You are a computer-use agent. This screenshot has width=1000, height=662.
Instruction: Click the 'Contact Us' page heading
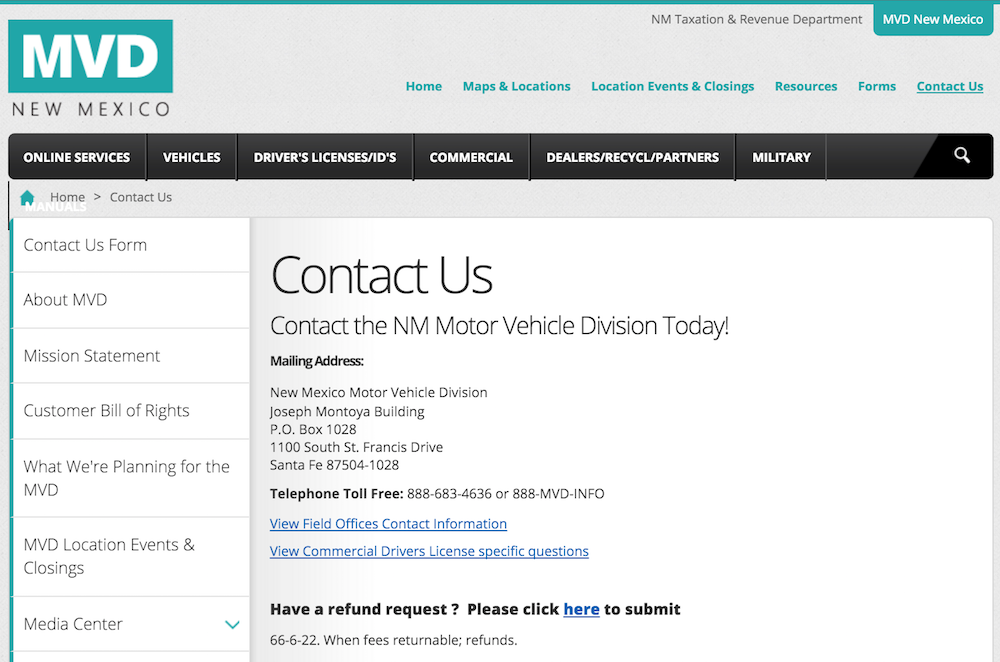coord(381,276)
